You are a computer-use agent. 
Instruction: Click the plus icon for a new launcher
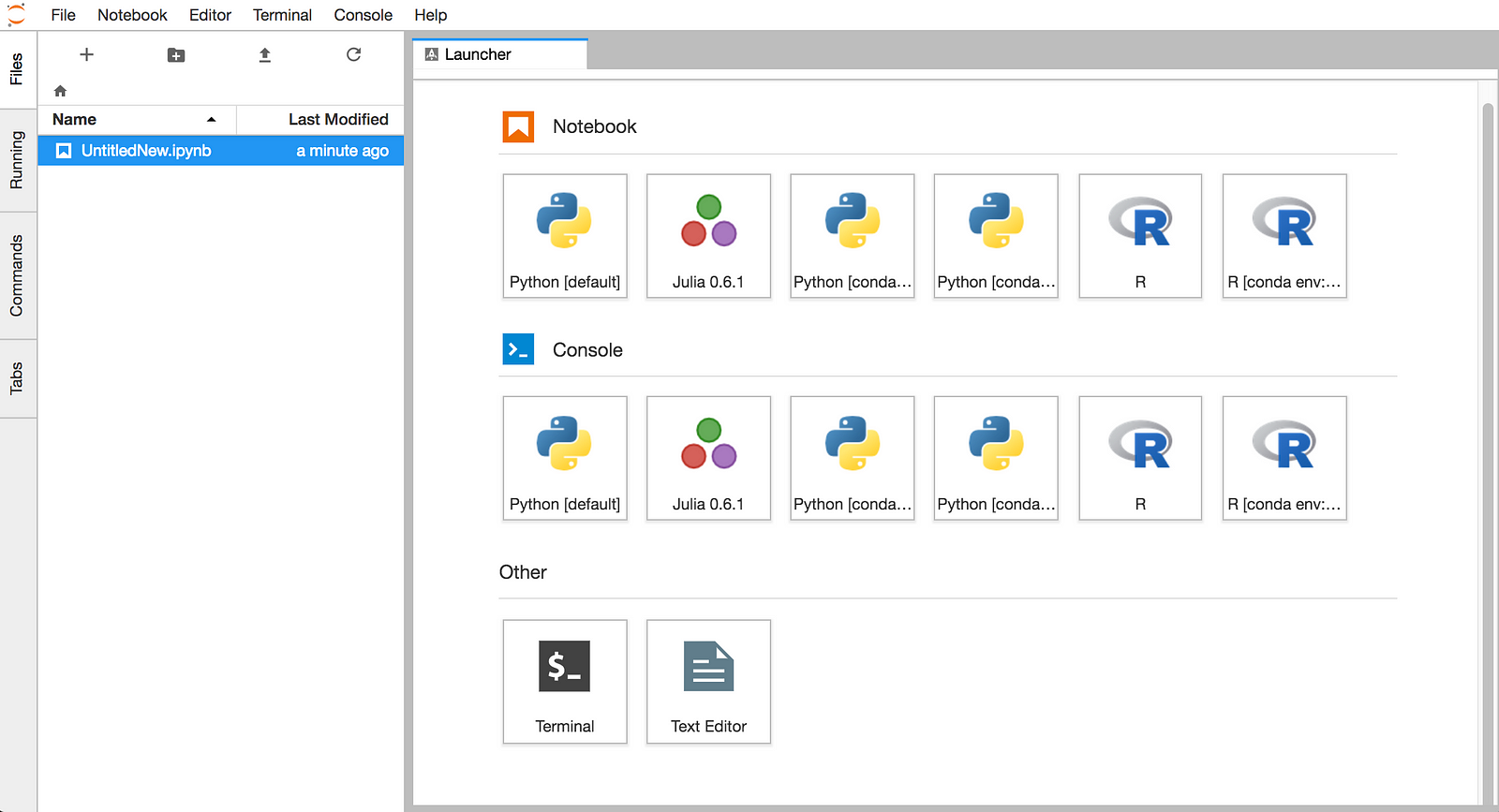tap(87, 54)
